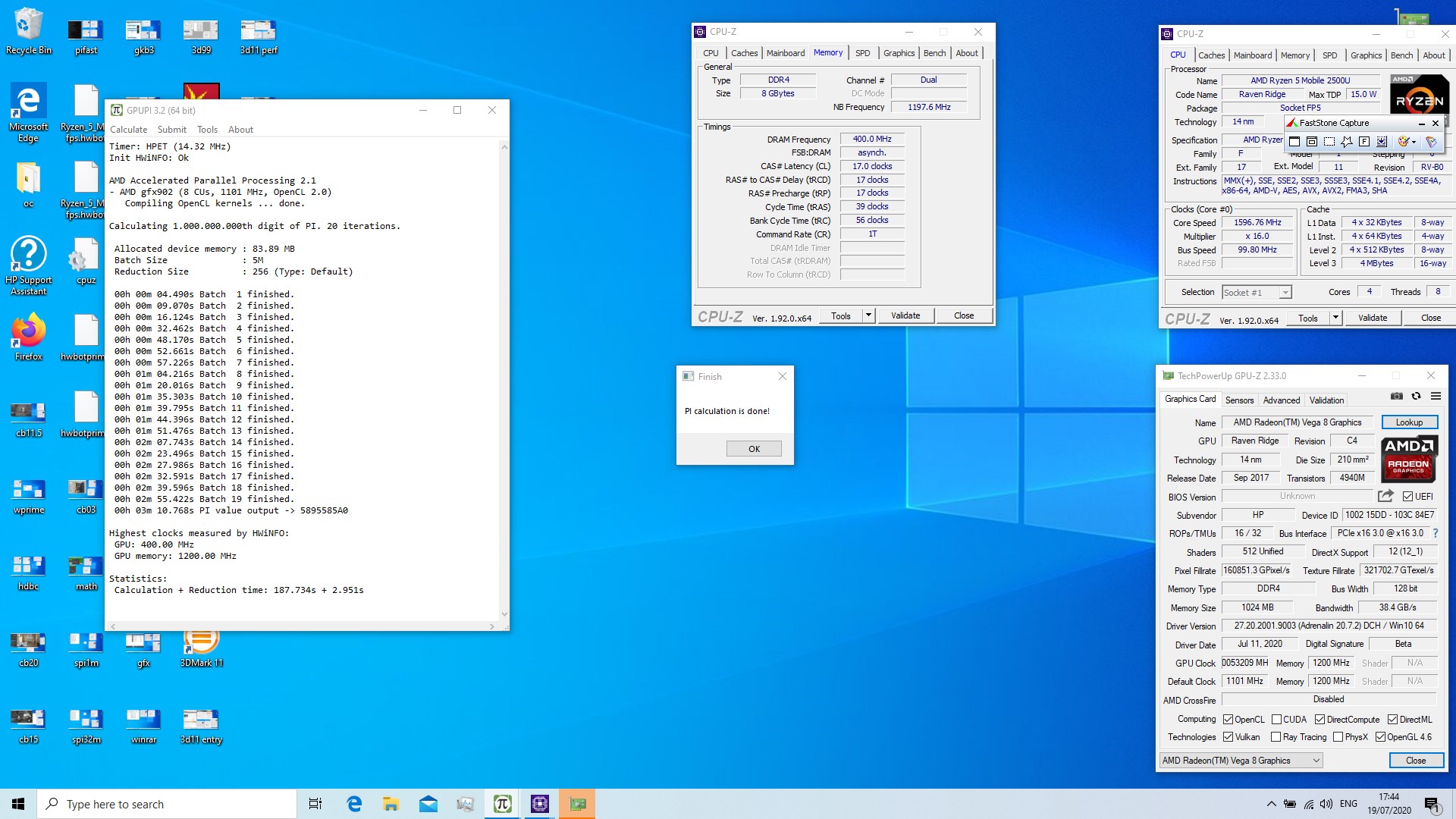Toggle the UEFI checkbox in GPU-Z
Viewport: 1456px width, 819px height.
pos(1407,497)
